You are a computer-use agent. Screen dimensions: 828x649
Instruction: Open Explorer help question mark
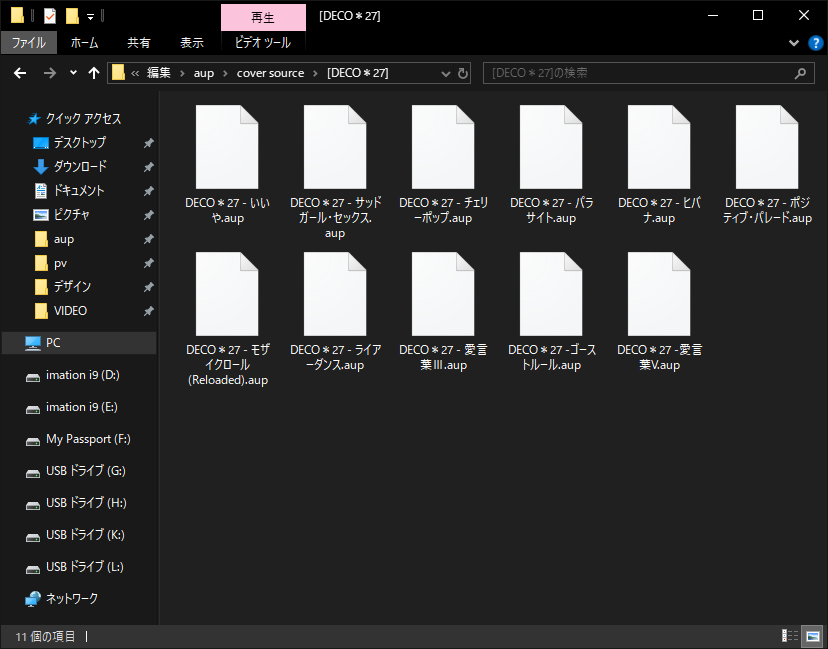(x=815, y=43)
